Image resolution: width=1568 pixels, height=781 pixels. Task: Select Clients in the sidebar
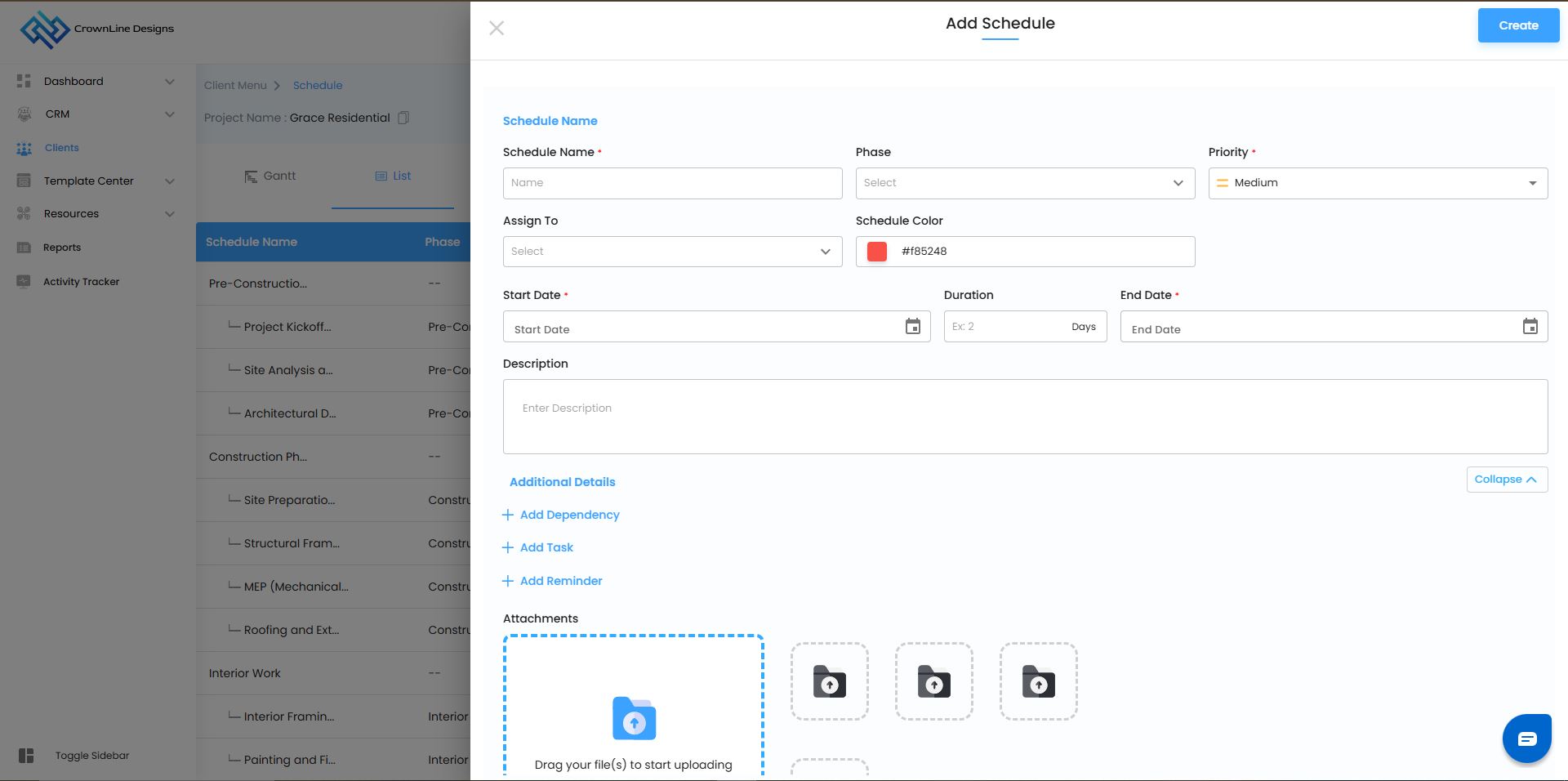click(x=61, y=148)
